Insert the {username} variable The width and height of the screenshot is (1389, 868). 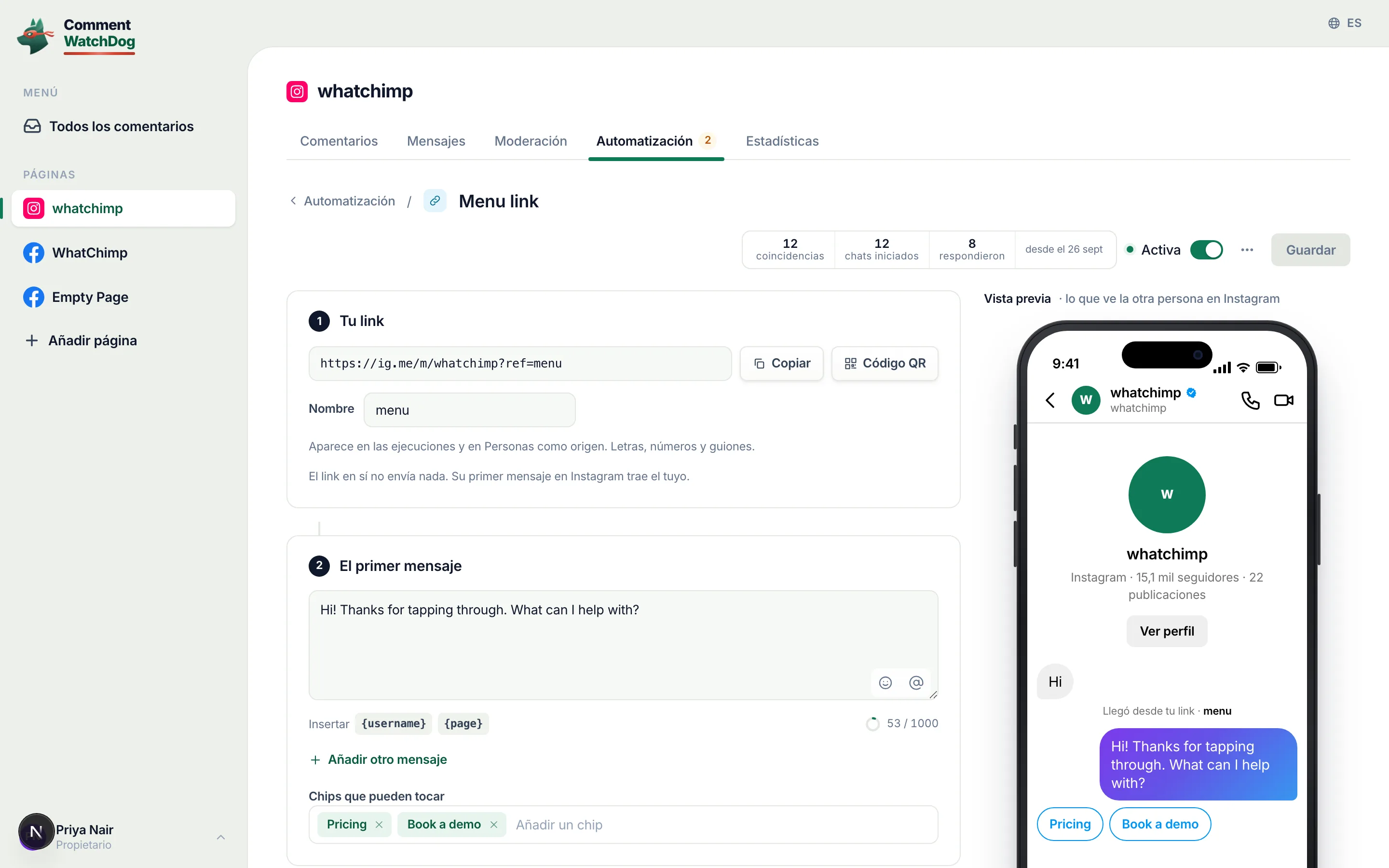pyautogui.click(x=394, y=723)
